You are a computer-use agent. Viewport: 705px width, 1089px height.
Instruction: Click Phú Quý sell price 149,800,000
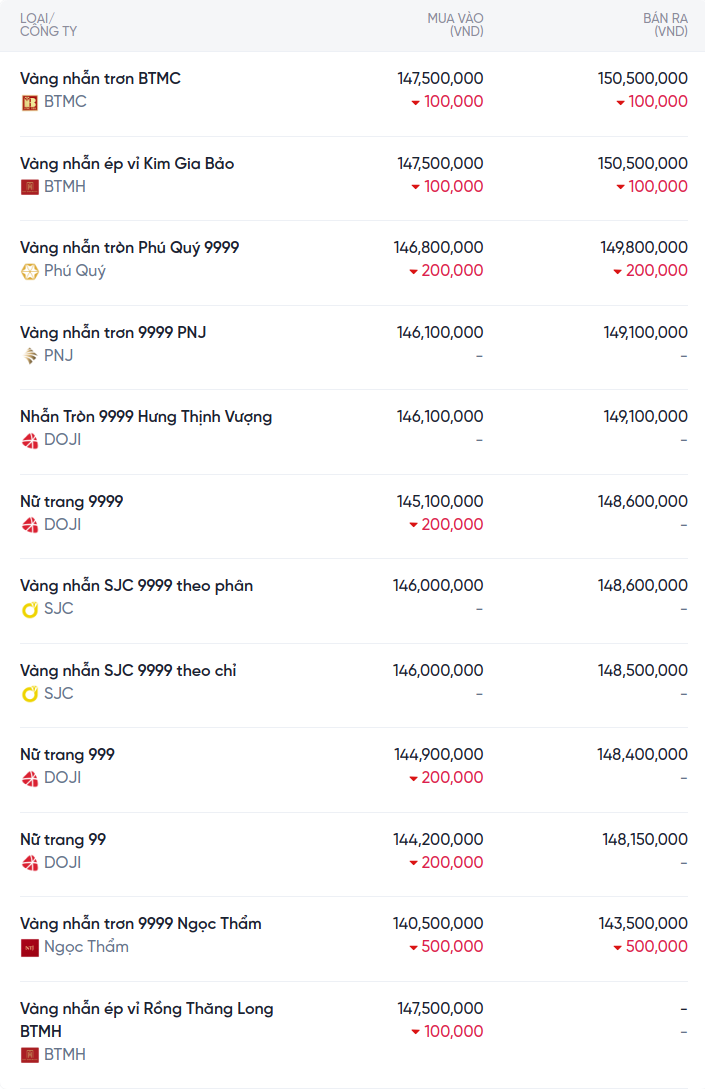(644, 247)
